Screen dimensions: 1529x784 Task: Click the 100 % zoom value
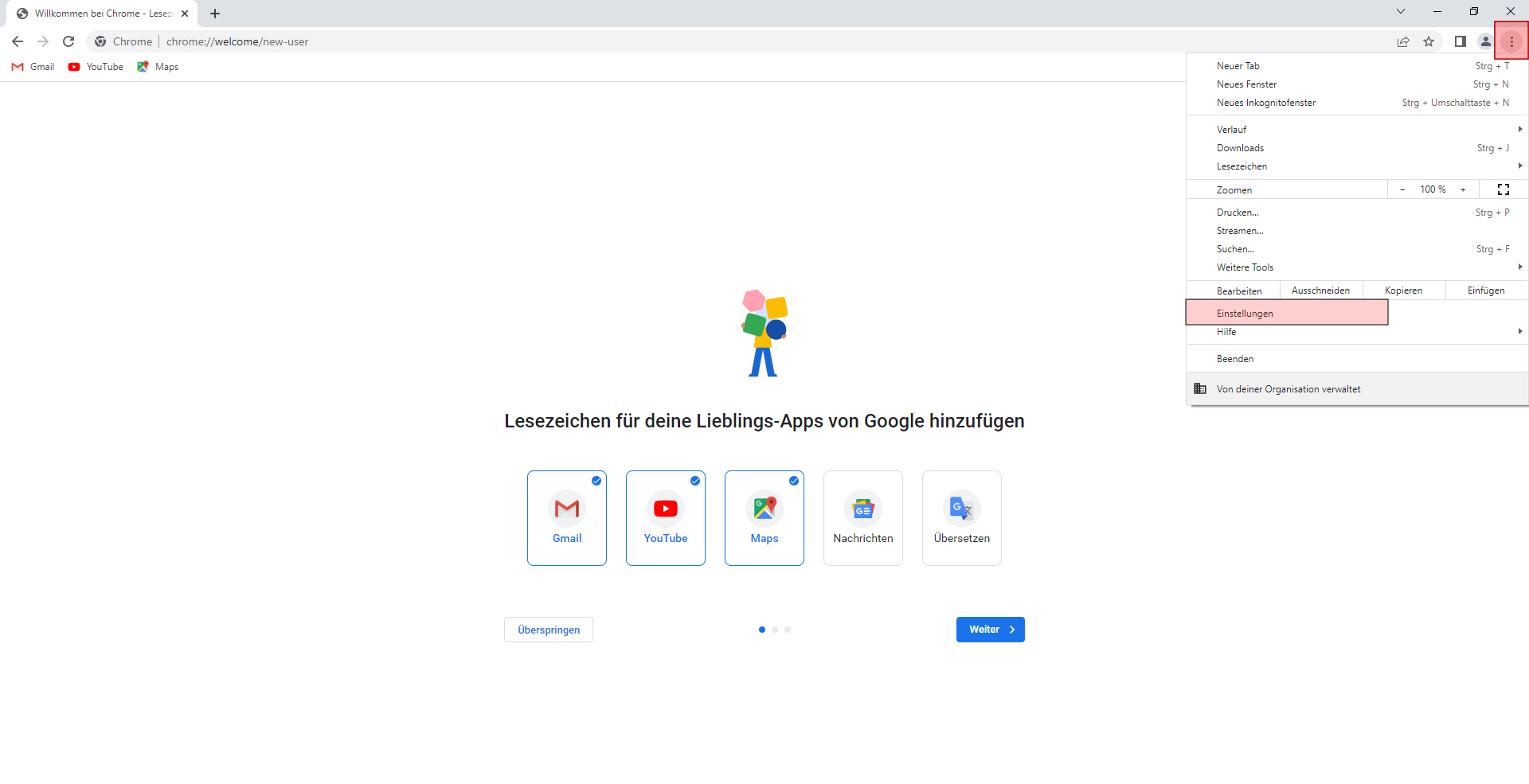pos(1433,189)
